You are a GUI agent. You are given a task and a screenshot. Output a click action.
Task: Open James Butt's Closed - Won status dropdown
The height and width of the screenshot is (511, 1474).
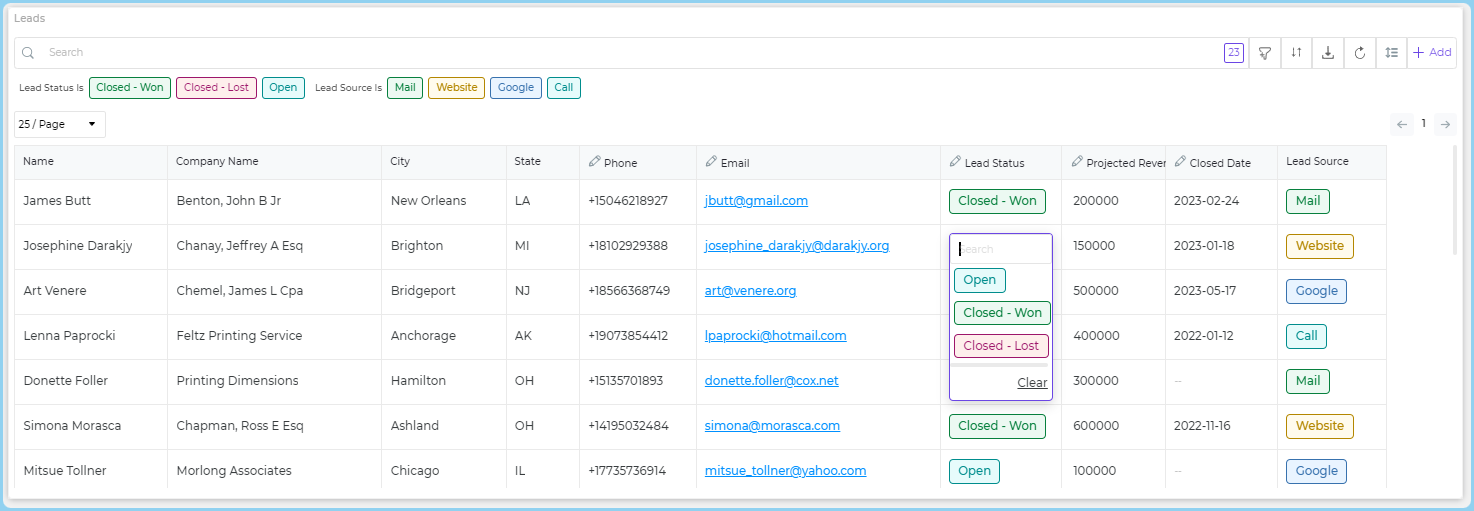tap(997, 201)
